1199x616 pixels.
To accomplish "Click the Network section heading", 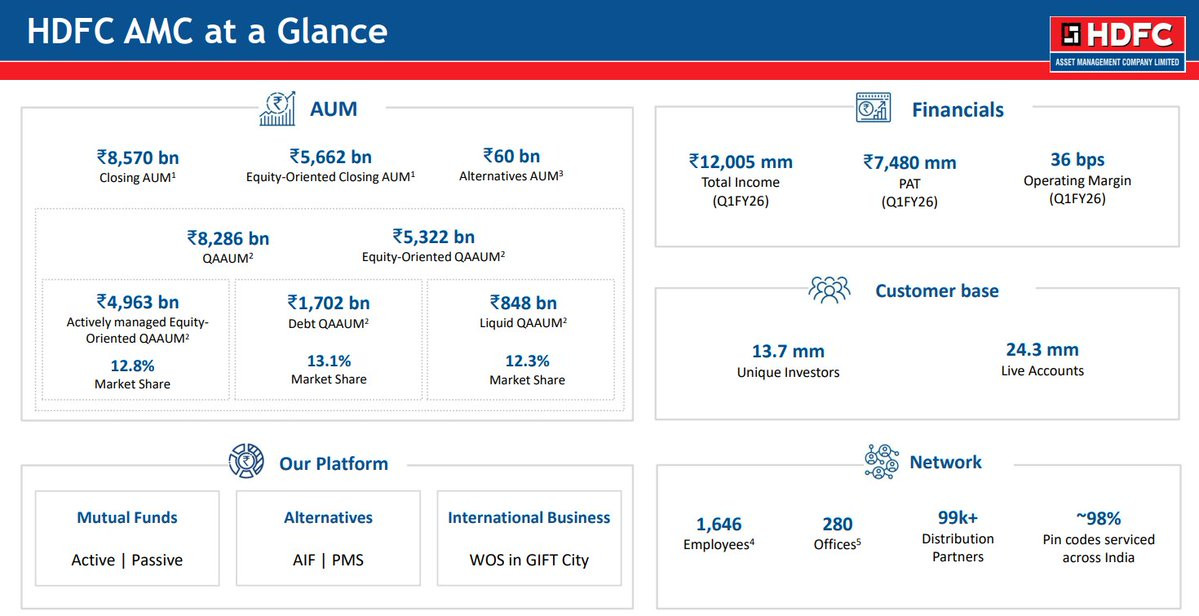I will [946, 462].
